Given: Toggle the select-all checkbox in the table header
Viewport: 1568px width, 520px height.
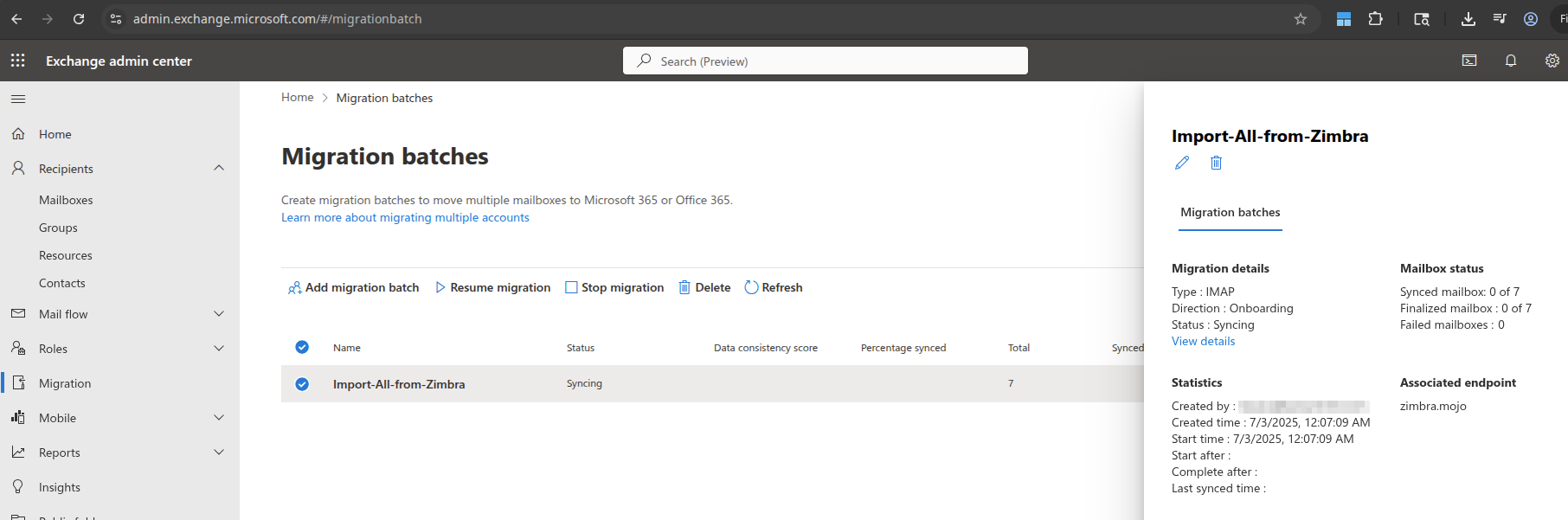Looking at the screenshot, I should pos(302,347).
